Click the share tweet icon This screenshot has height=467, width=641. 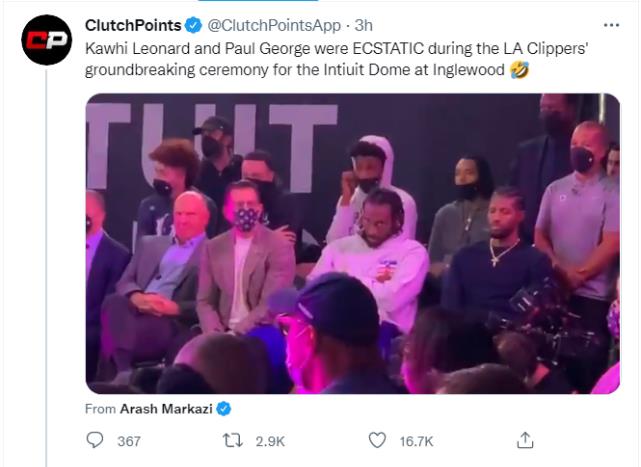[523, 440]
